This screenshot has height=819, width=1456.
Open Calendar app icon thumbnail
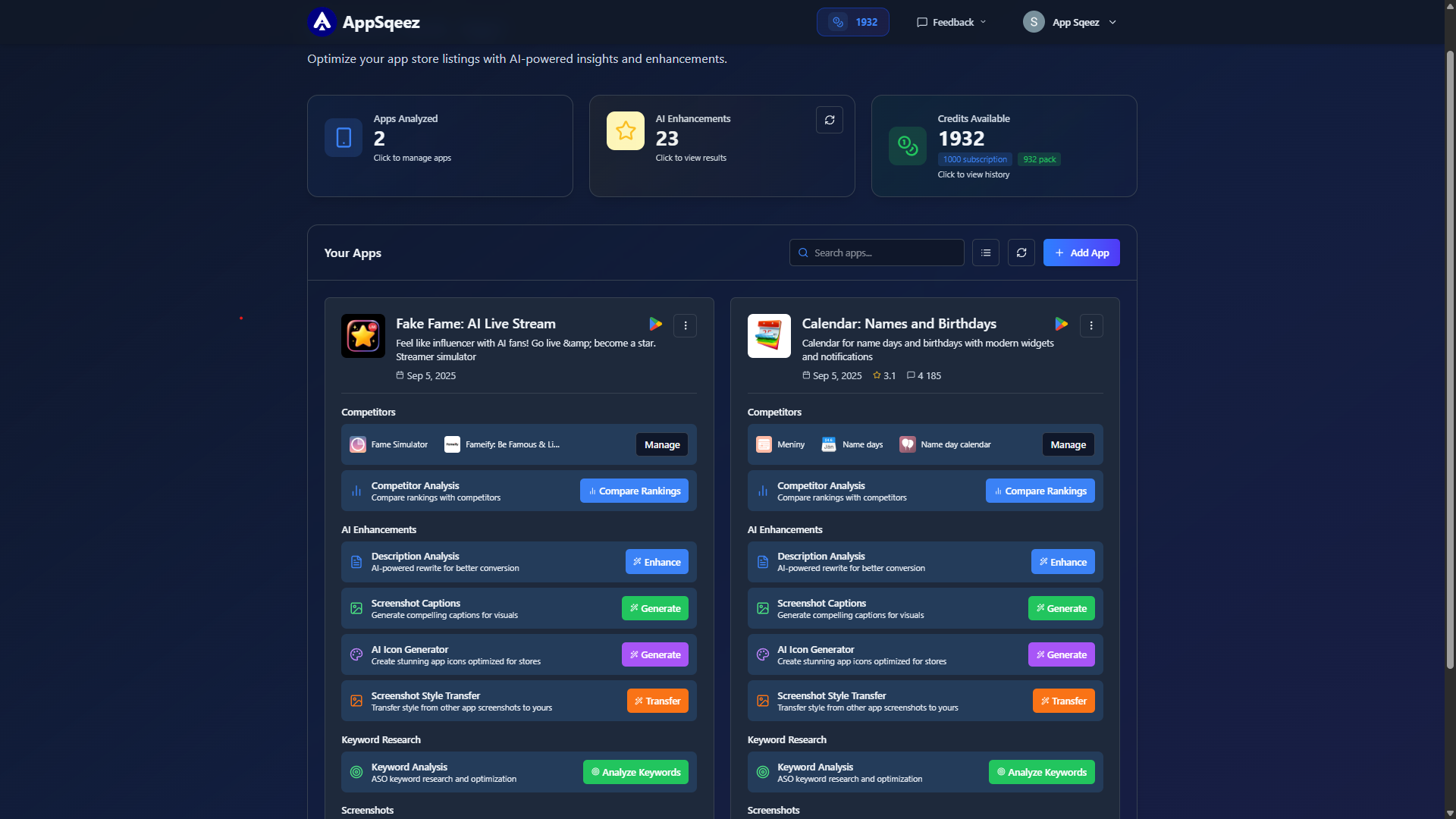(x=769, y=336)
